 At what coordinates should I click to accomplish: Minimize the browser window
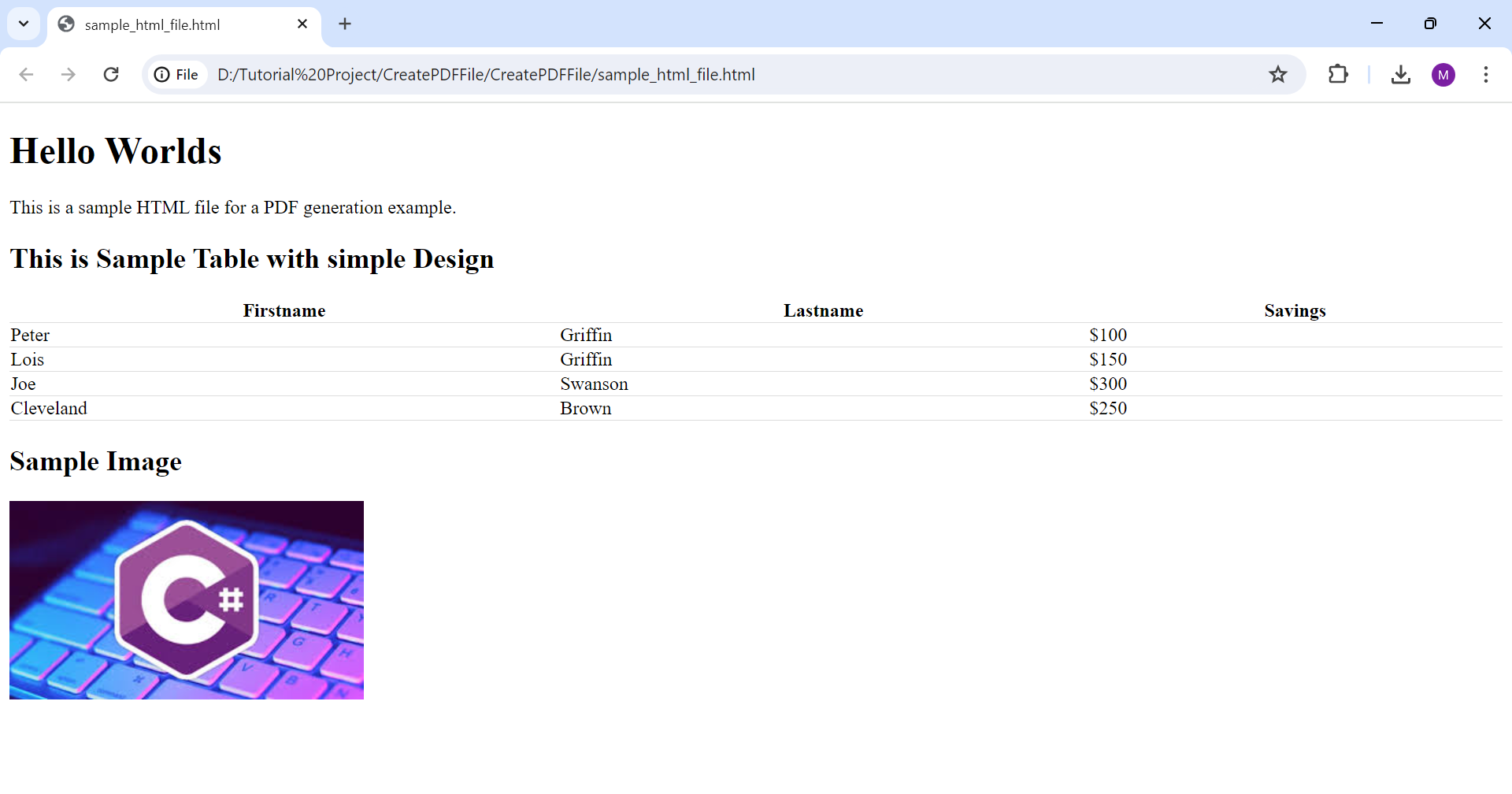1377,24
